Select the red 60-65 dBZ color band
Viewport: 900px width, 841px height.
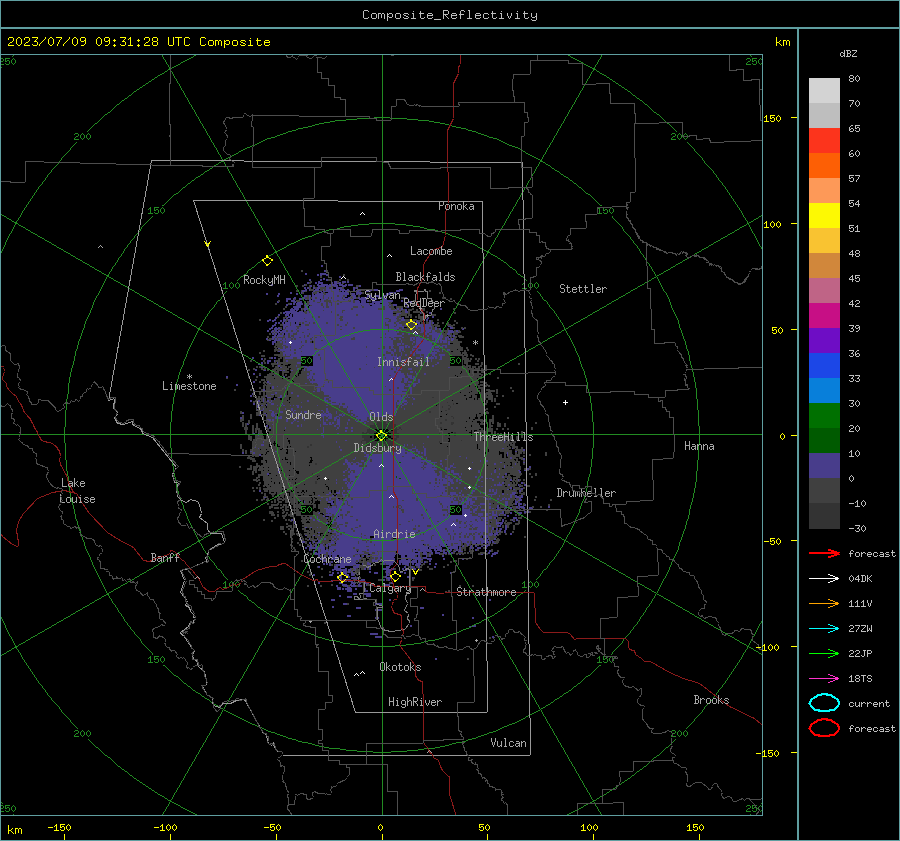pyautogui.click(x=824, y=141)
